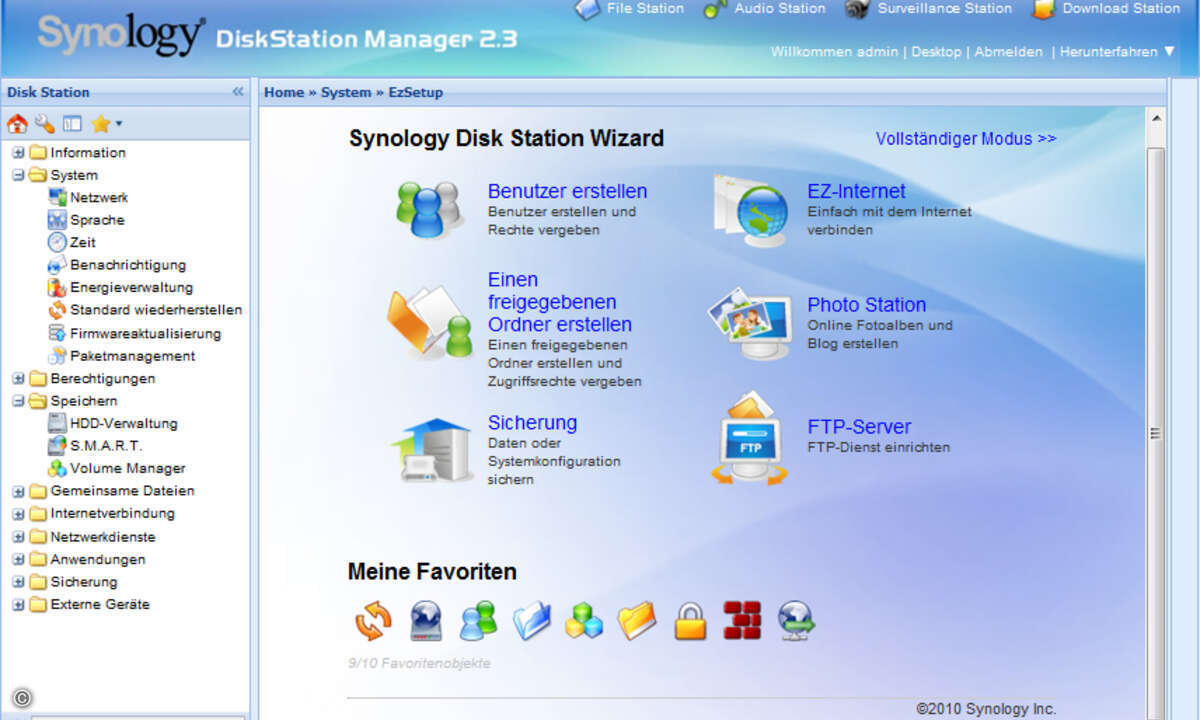
Task: Collapse the Speichern folder
Action: [x=18, y=401]
